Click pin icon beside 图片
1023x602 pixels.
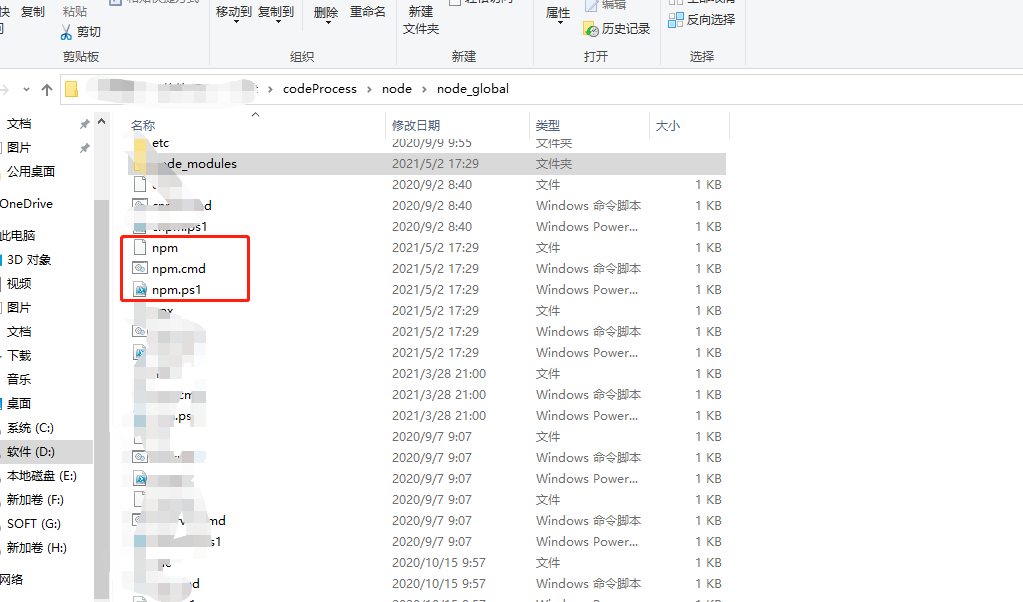(84, 148)
